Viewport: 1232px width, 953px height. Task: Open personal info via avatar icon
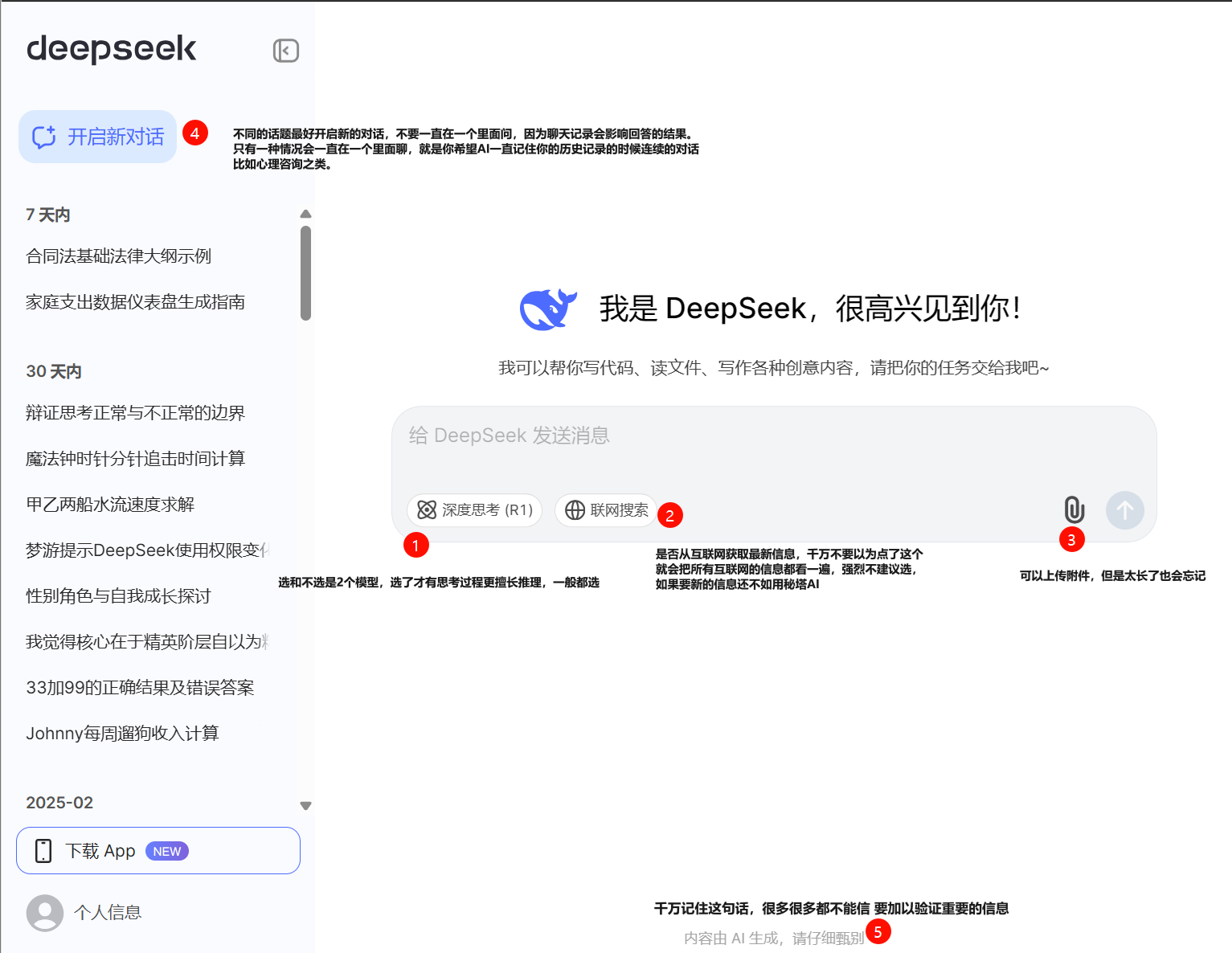coord(45,913)
